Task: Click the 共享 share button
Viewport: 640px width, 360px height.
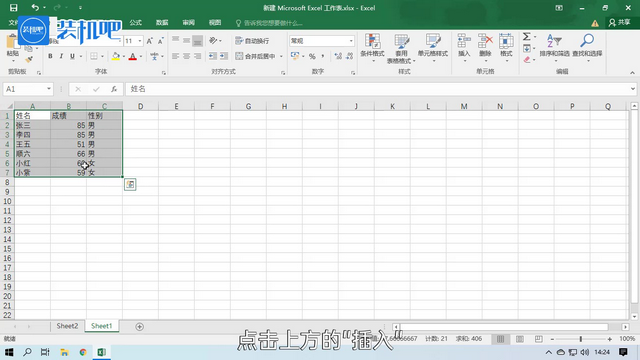Action: pyautogui.click(x=620, y=22)
